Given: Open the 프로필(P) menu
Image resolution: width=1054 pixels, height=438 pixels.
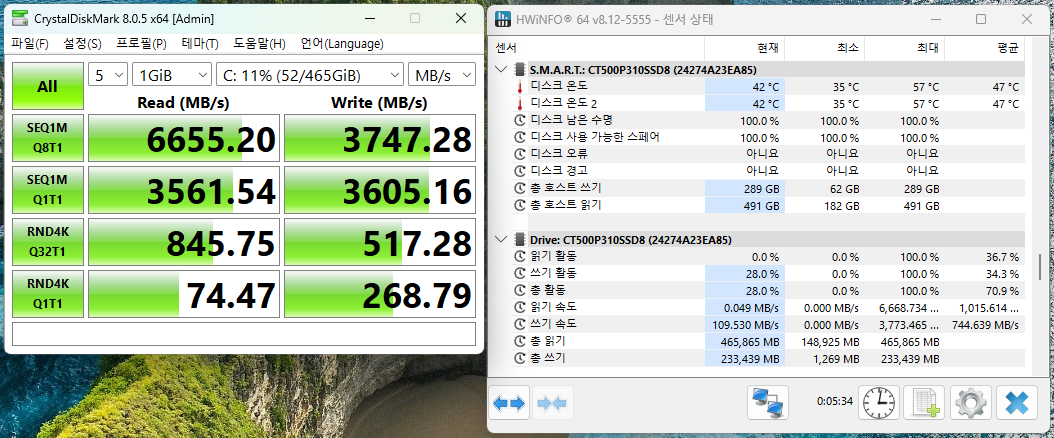Looking at the screenshot, I should pyautogui.click(x=141, y=44).
